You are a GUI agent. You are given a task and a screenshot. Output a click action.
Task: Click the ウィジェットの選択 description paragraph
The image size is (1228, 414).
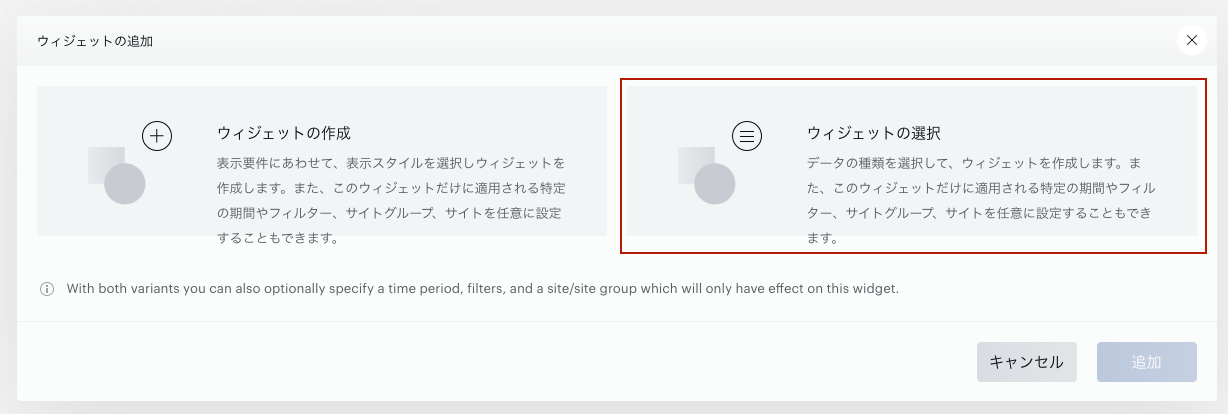[x=982, y=200]
